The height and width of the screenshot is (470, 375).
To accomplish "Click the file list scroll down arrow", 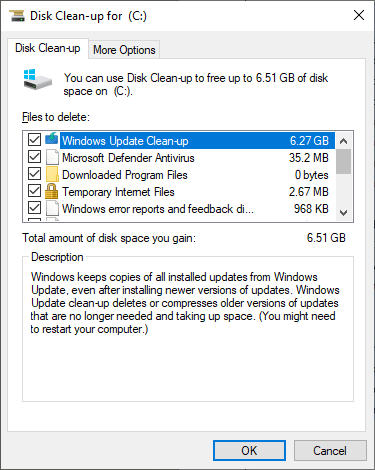I will click(343, 212).
